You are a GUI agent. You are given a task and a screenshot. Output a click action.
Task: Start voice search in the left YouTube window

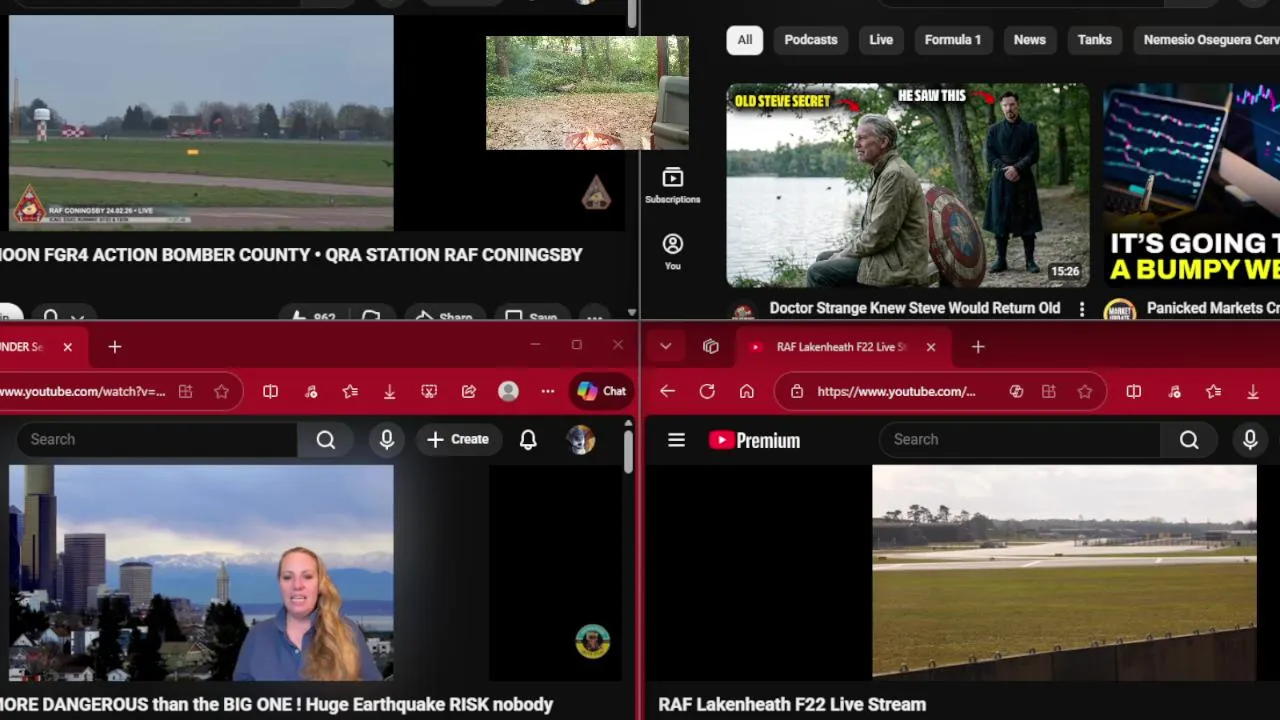[x=387, y=440]
